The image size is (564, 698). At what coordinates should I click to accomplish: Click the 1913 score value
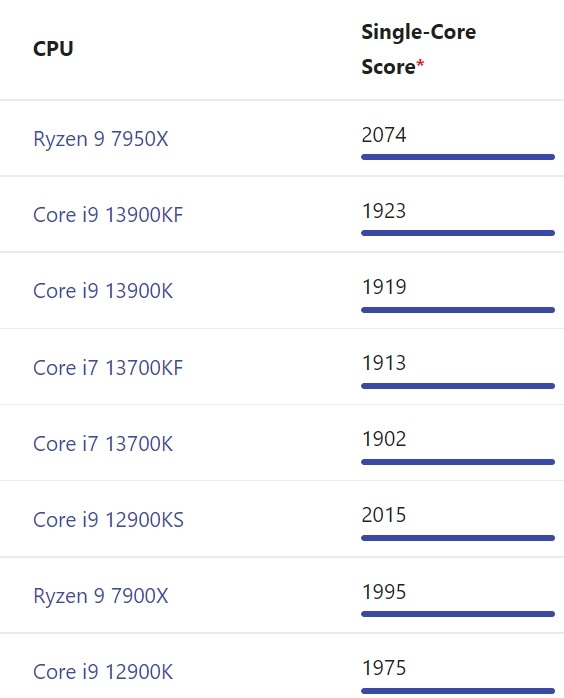[384, 363]
